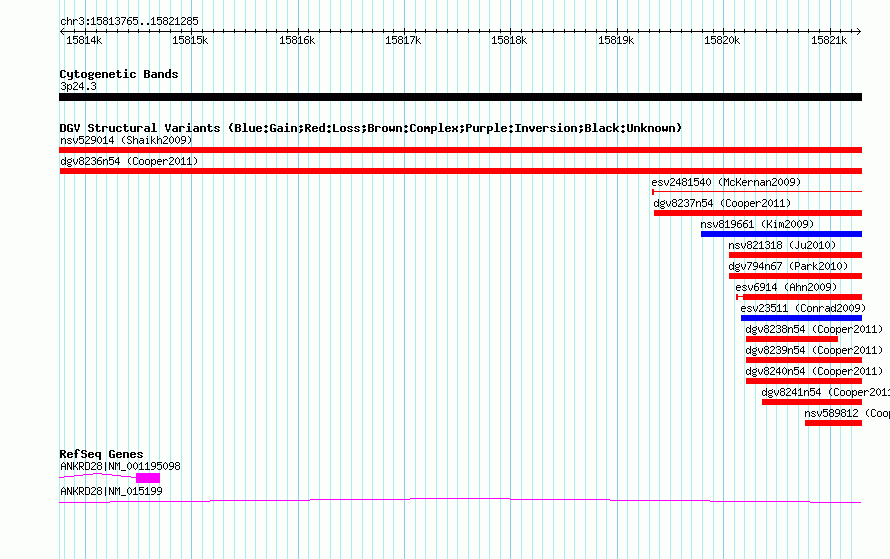Image resolution: width=890 pixels, height=559 pixels.
Task: Select the nsv821318 (Ju2010) variant bar
Action: [x=795, y=255]
